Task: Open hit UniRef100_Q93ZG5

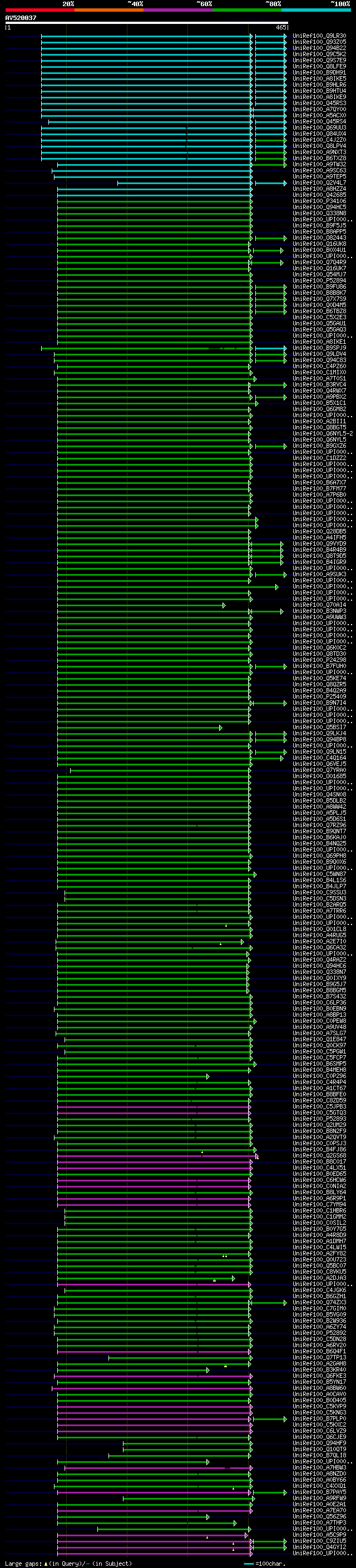Action: tap(319, 42)
